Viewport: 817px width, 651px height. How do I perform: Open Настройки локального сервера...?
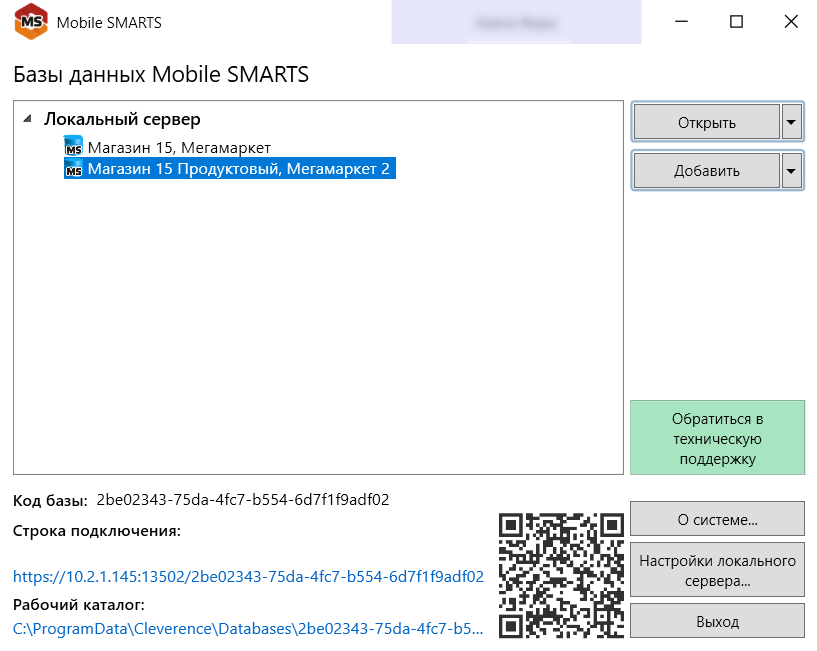[x=717, y=570]
